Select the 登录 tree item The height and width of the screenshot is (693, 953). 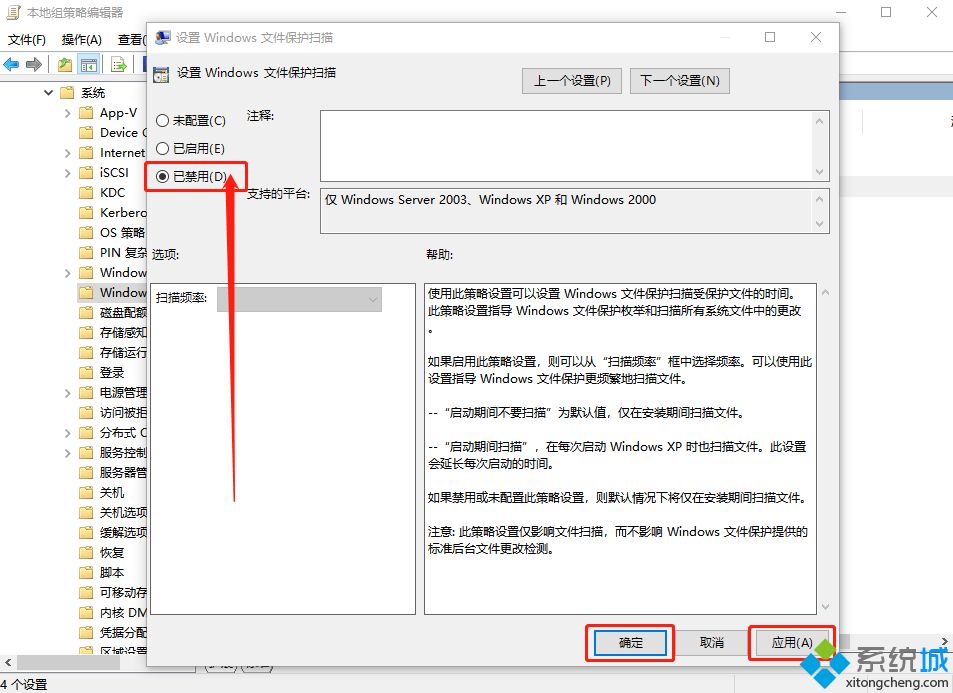click(112, 373)
